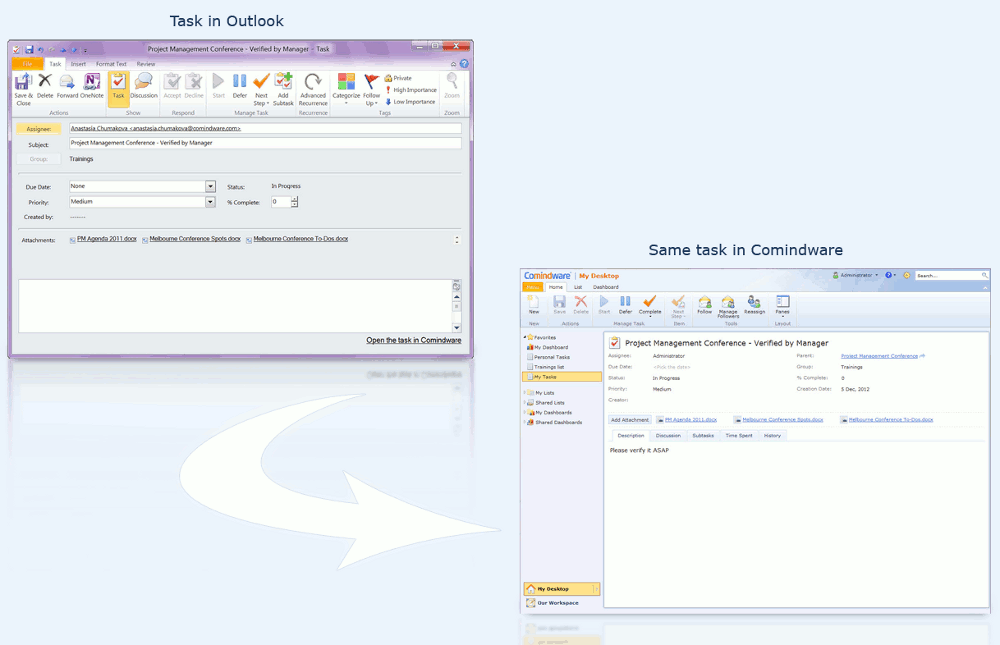Viewport: 1000px width, 645px height.
Task: Click the Open the task in Comindware link
Action: [413, 340]
